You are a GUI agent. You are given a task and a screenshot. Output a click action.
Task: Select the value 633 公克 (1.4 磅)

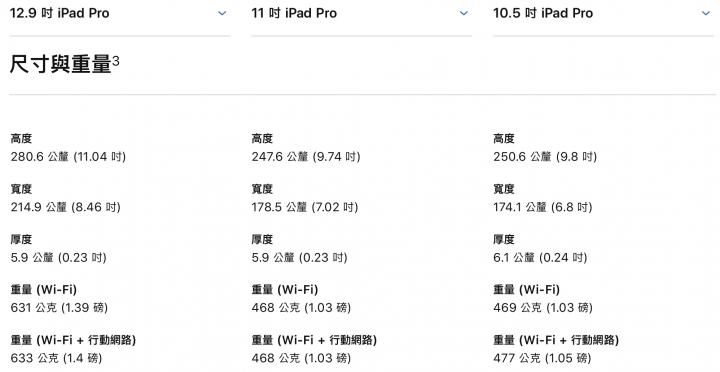click(56, 358)
